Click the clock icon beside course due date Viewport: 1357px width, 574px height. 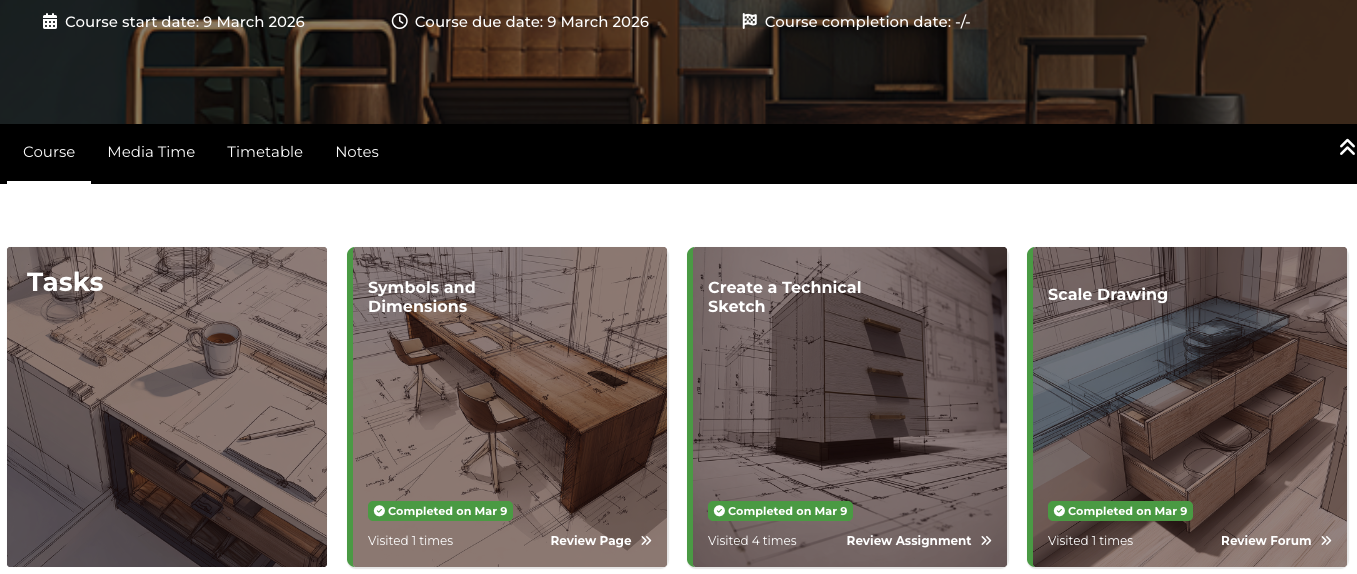coord(400,21)
